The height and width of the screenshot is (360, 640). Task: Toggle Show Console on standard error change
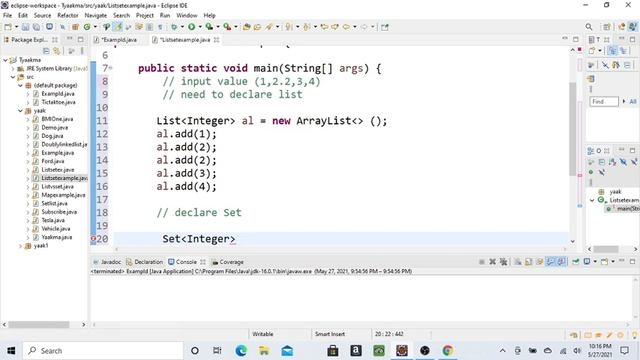[x=562, y=262]
